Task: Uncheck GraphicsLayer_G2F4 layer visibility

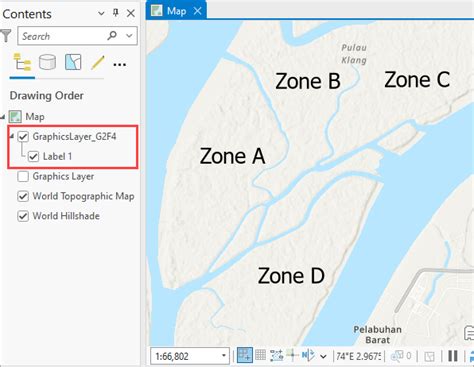Action: (x=23, y=136)
